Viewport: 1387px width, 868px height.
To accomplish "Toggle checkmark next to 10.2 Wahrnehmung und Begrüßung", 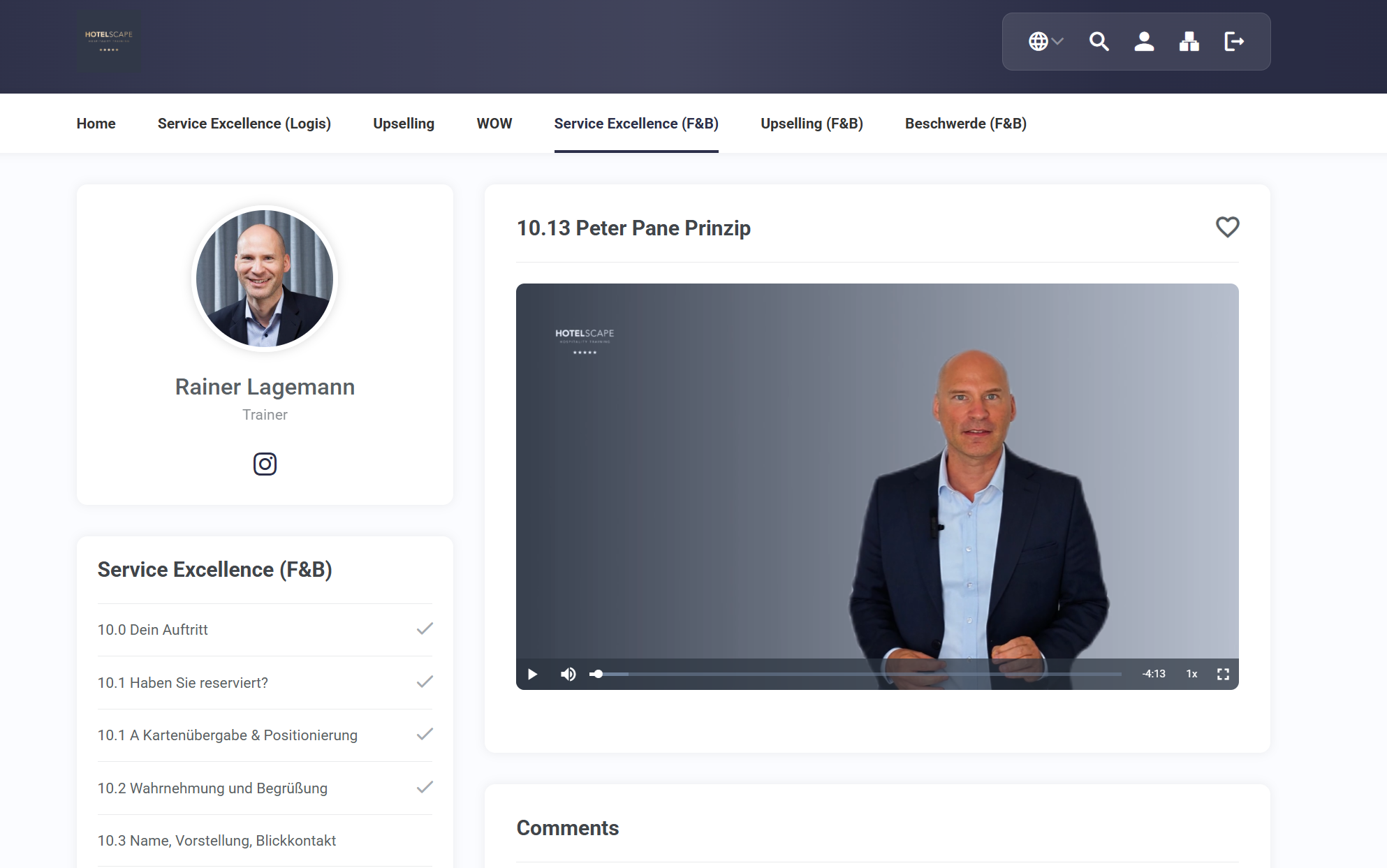I will pyautogui.click(x=424, y=788).
